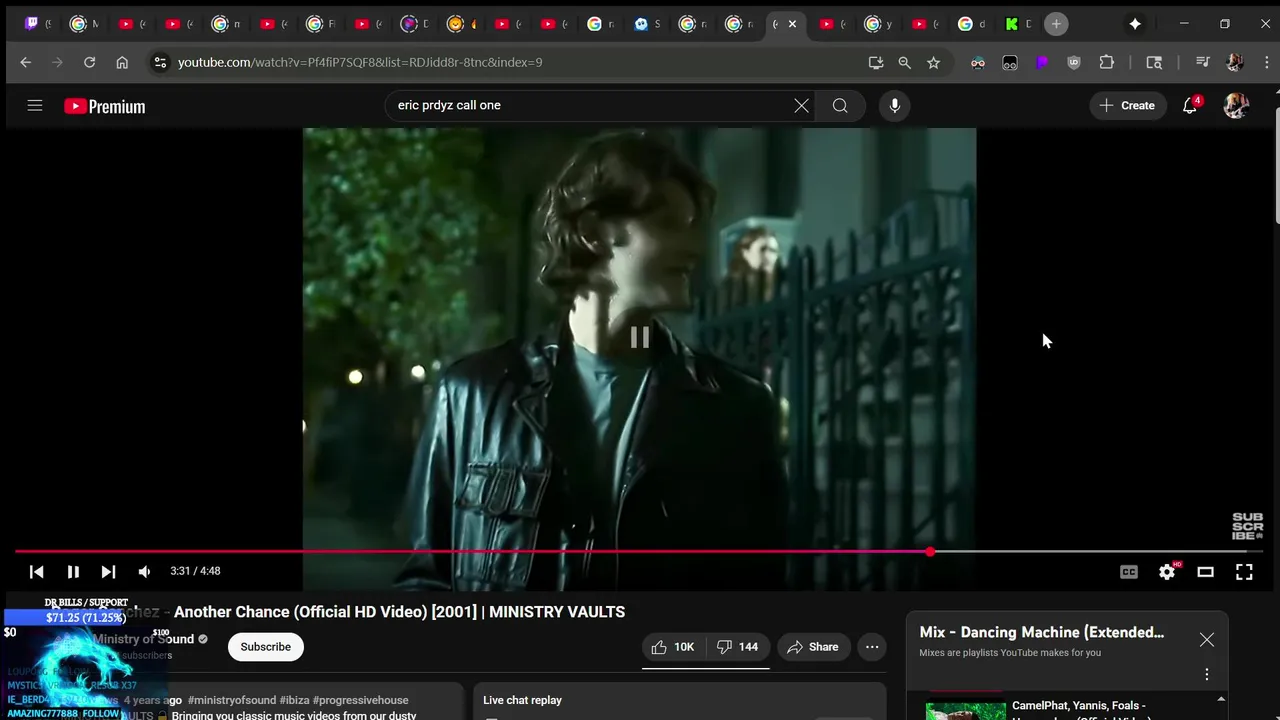Open the Mix - Dancing Machine playlist title
Image resolution: width=1280 pixels, height=720 pixels.
coord(1041,632)
